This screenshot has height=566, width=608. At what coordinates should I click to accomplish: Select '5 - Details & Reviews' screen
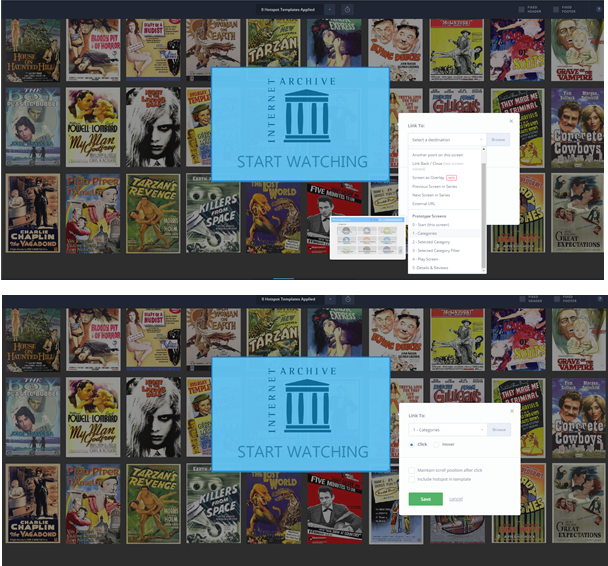tap(430, 268)
